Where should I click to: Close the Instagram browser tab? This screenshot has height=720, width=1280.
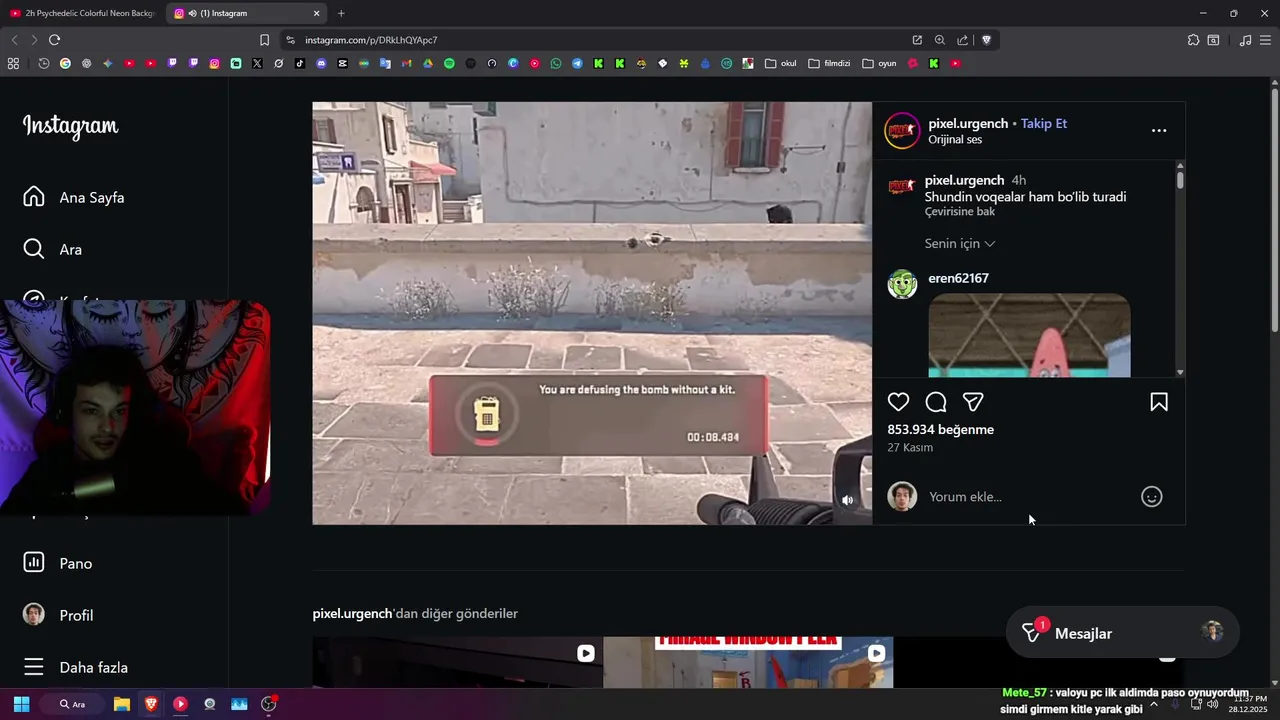tap(317, 13)
